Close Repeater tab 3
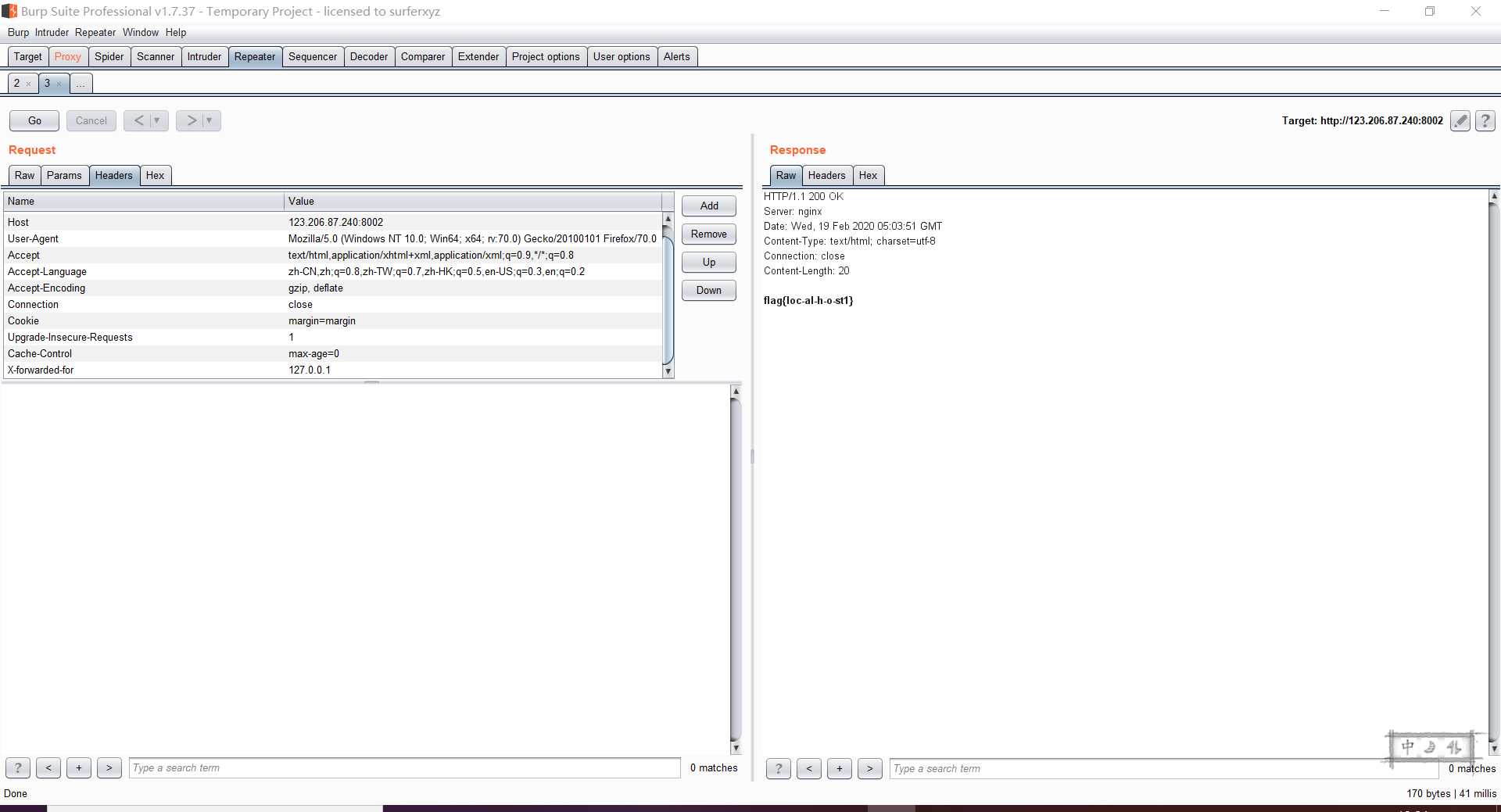Viewport: 1501px width, 812px height. click(59, 84)
